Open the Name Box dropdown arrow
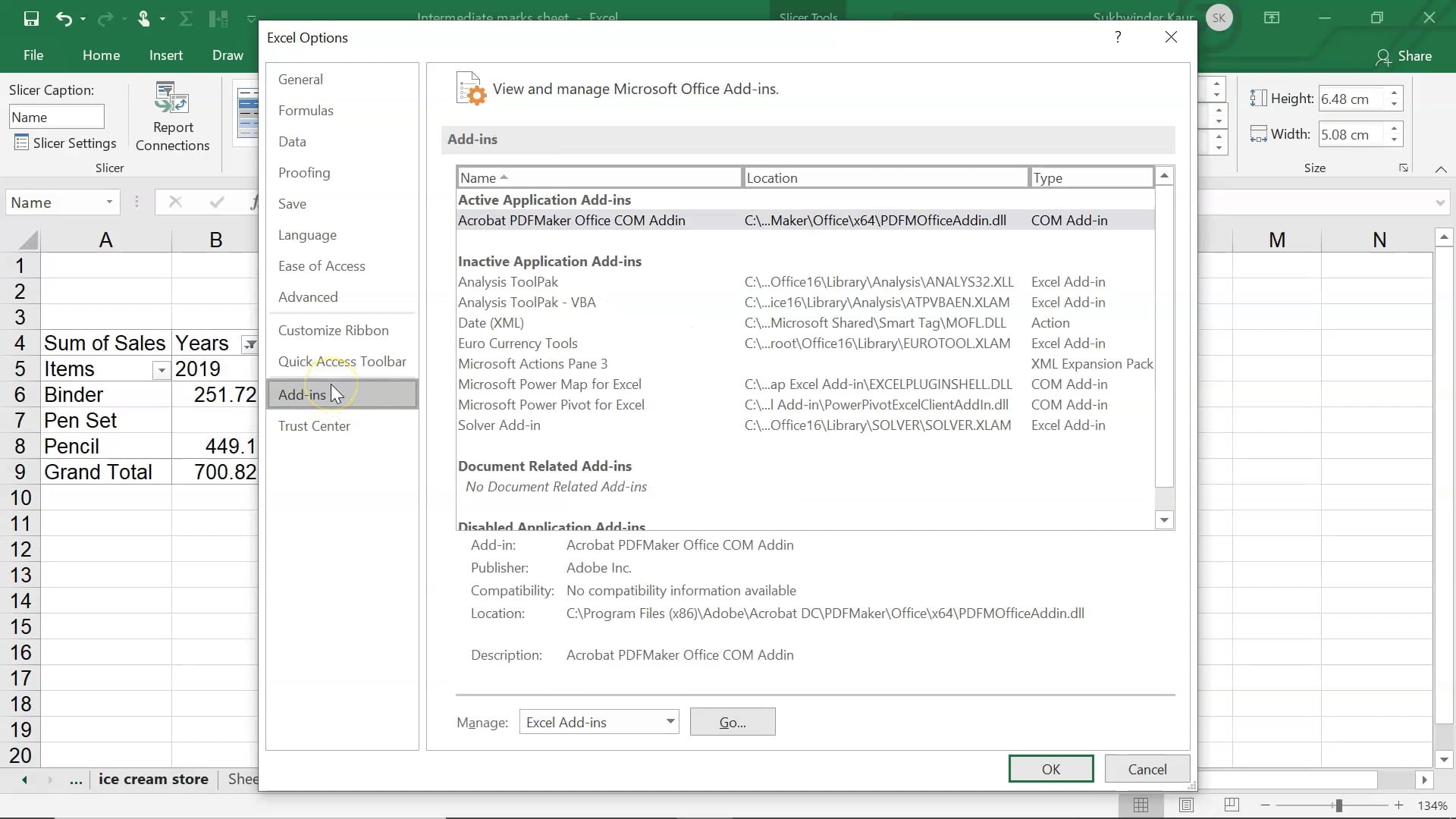 pyautogui.click(x=109, y=202)
